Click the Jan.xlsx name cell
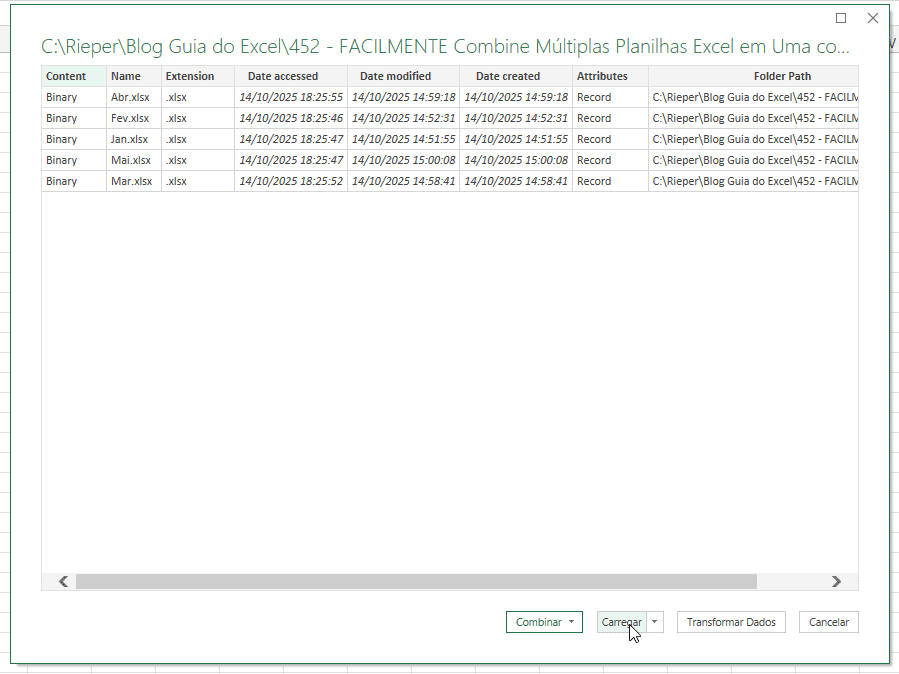 click(130, 139)
